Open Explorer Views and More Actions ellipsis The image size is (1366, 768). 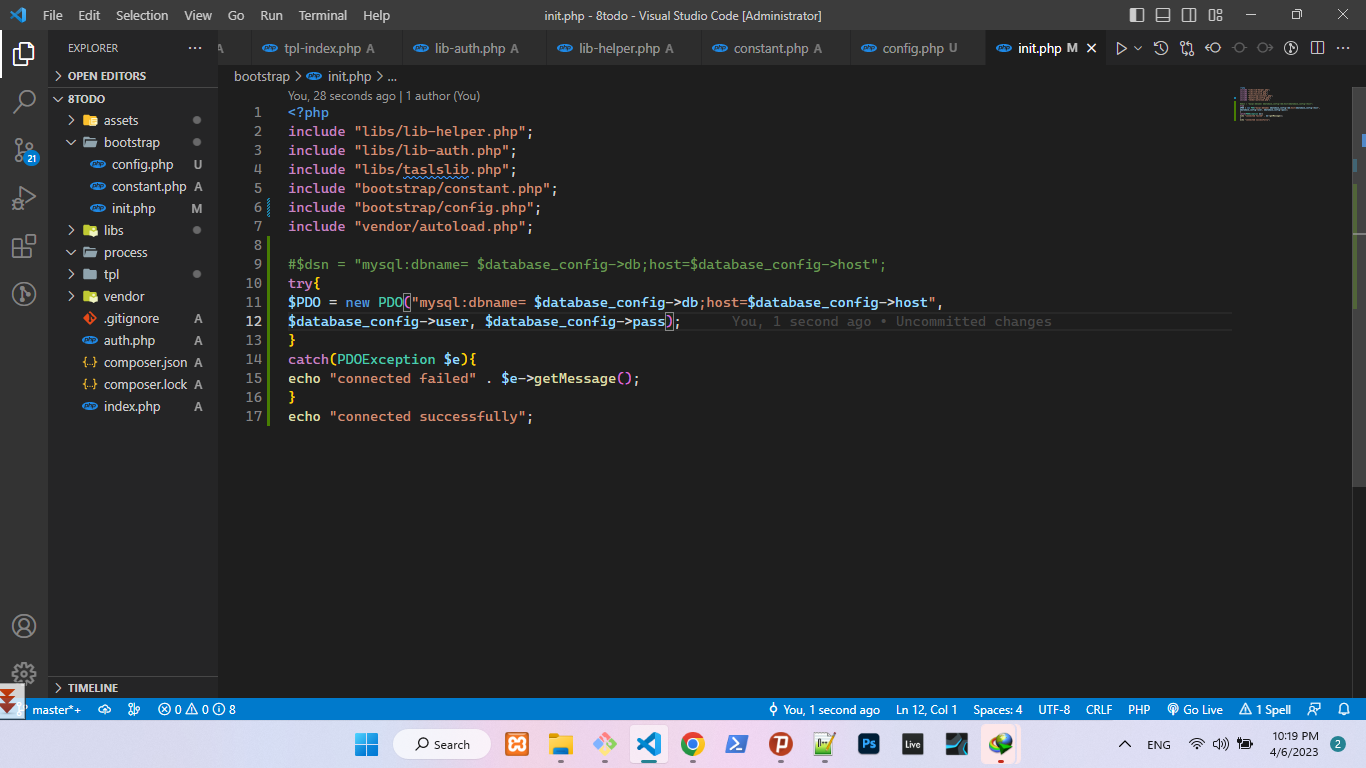(195, 48)
